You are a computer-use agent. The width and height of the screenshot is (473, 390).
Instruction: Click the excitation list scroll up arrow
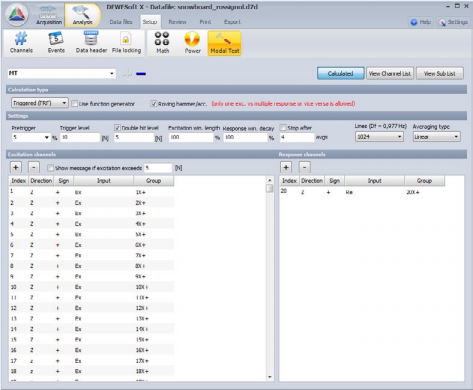click(270, 180)
